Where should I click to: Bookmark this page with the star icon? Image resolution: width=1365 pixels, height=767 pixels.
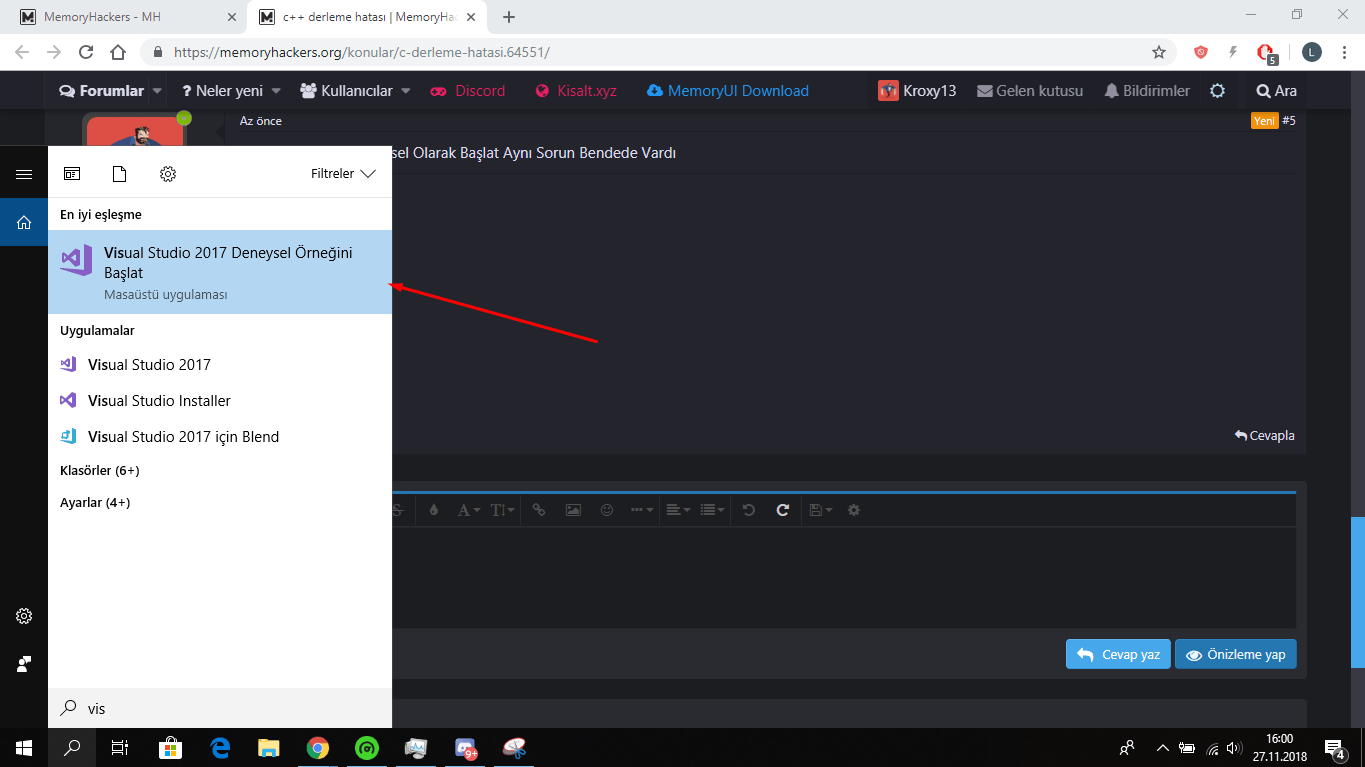click(1159, 52)
